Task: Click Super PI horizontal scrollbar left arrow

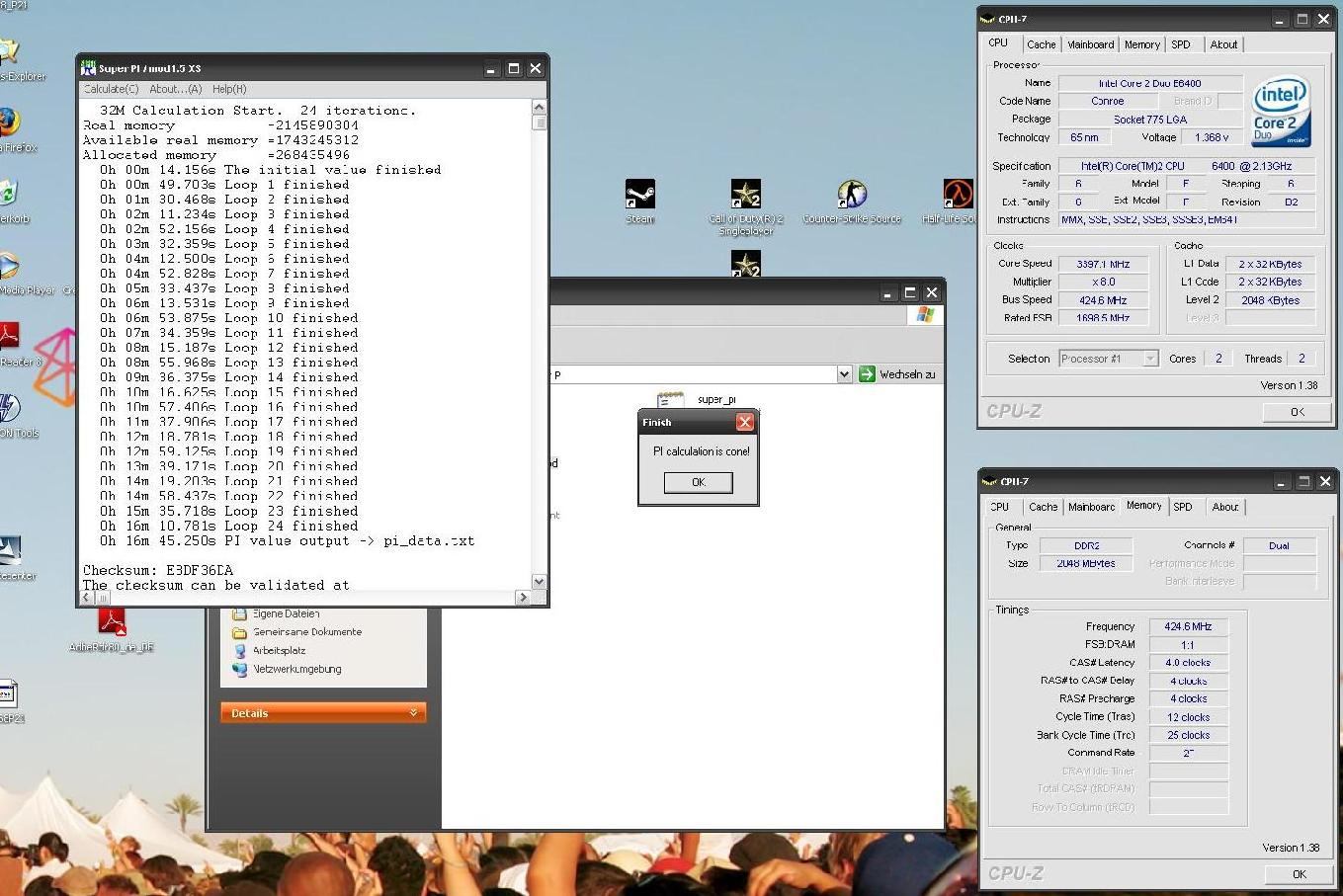Action: (x=88, y=597)
